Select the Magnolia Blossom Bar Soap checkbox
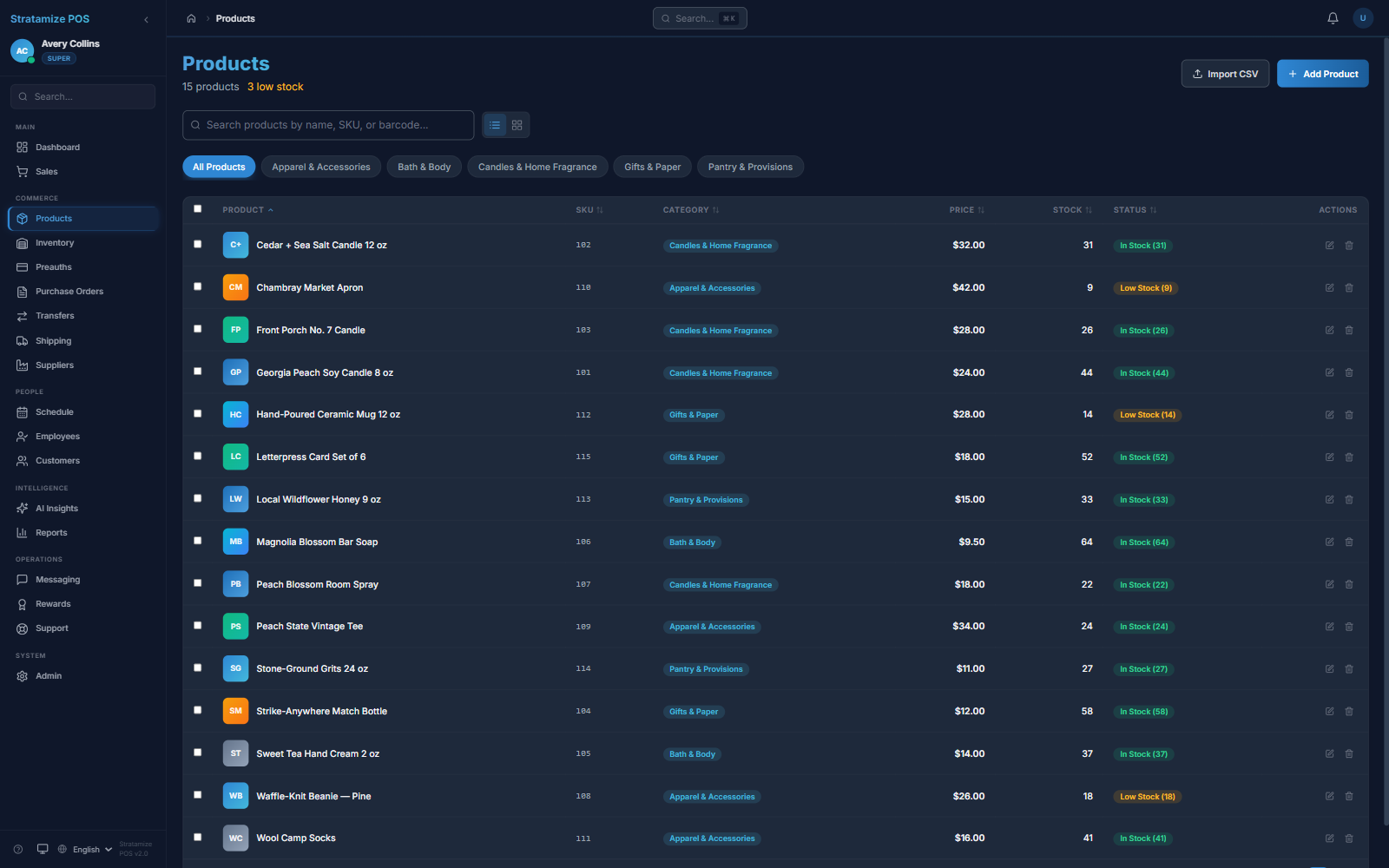The width and height of the screenshot is (1389, 868). tap(198, 541)
